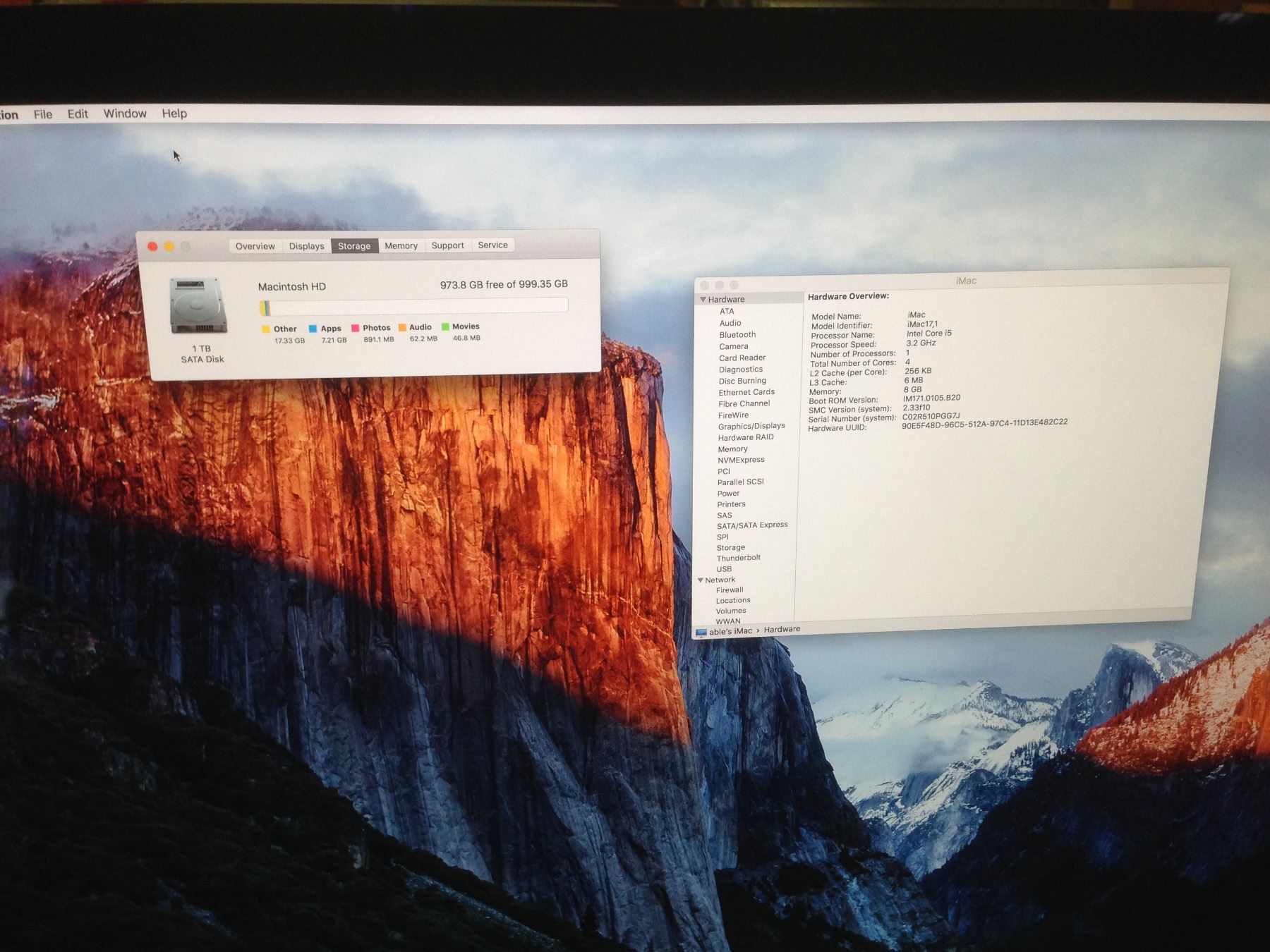This screenshot has height=952, width=1270.
Task: Collapse the Hardware disclosure triangle
Action: tap(703, 300)
